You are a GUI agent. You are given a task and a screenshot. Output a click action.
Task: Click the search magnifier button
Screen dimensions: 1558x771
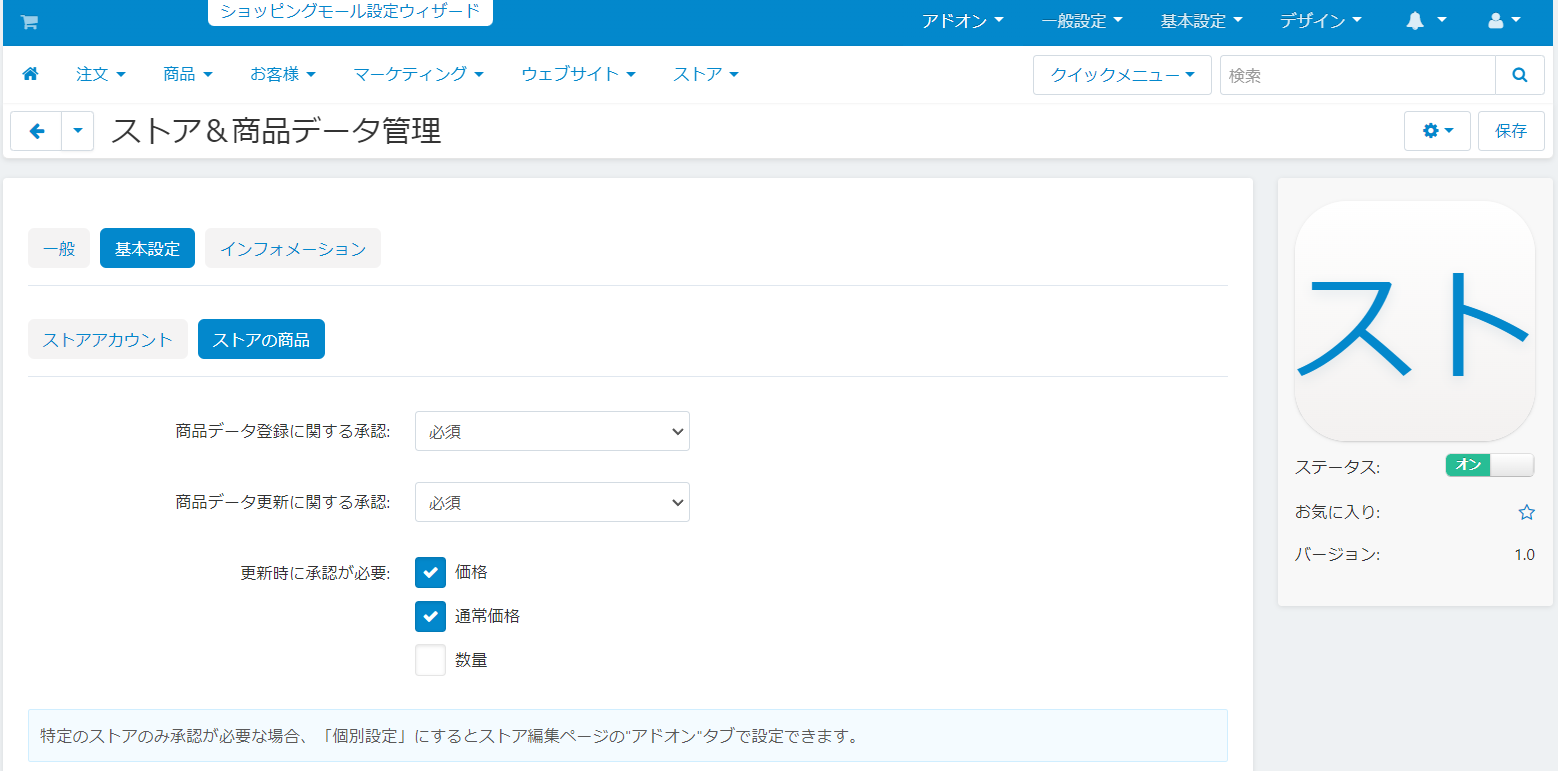(1520, 75)
